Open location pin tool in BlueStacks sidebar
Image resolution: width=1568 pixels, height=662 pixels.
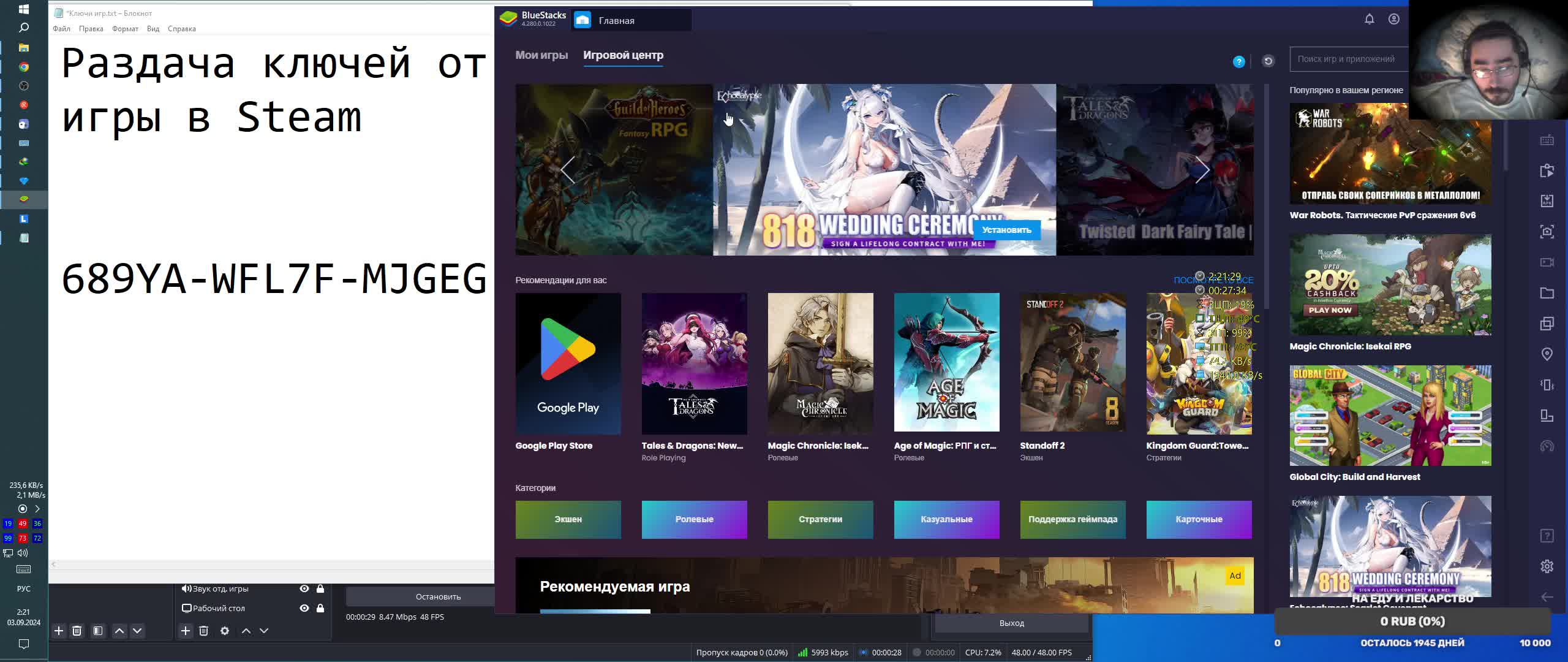[1547, 354]
